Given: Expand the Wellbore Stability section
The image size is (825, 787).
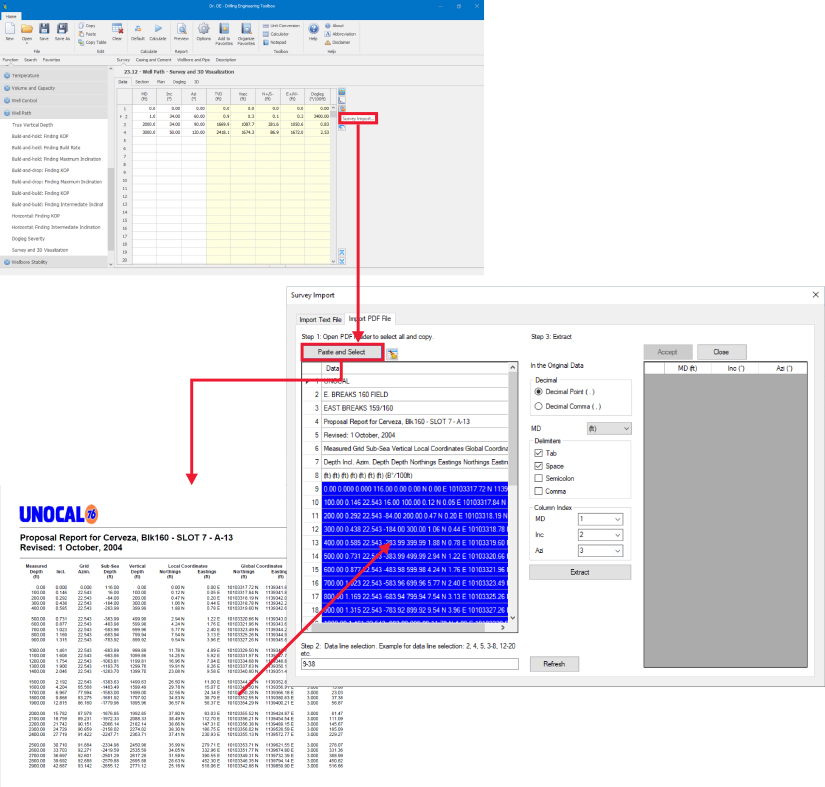Looking at the screenshot, I should 32,261.
